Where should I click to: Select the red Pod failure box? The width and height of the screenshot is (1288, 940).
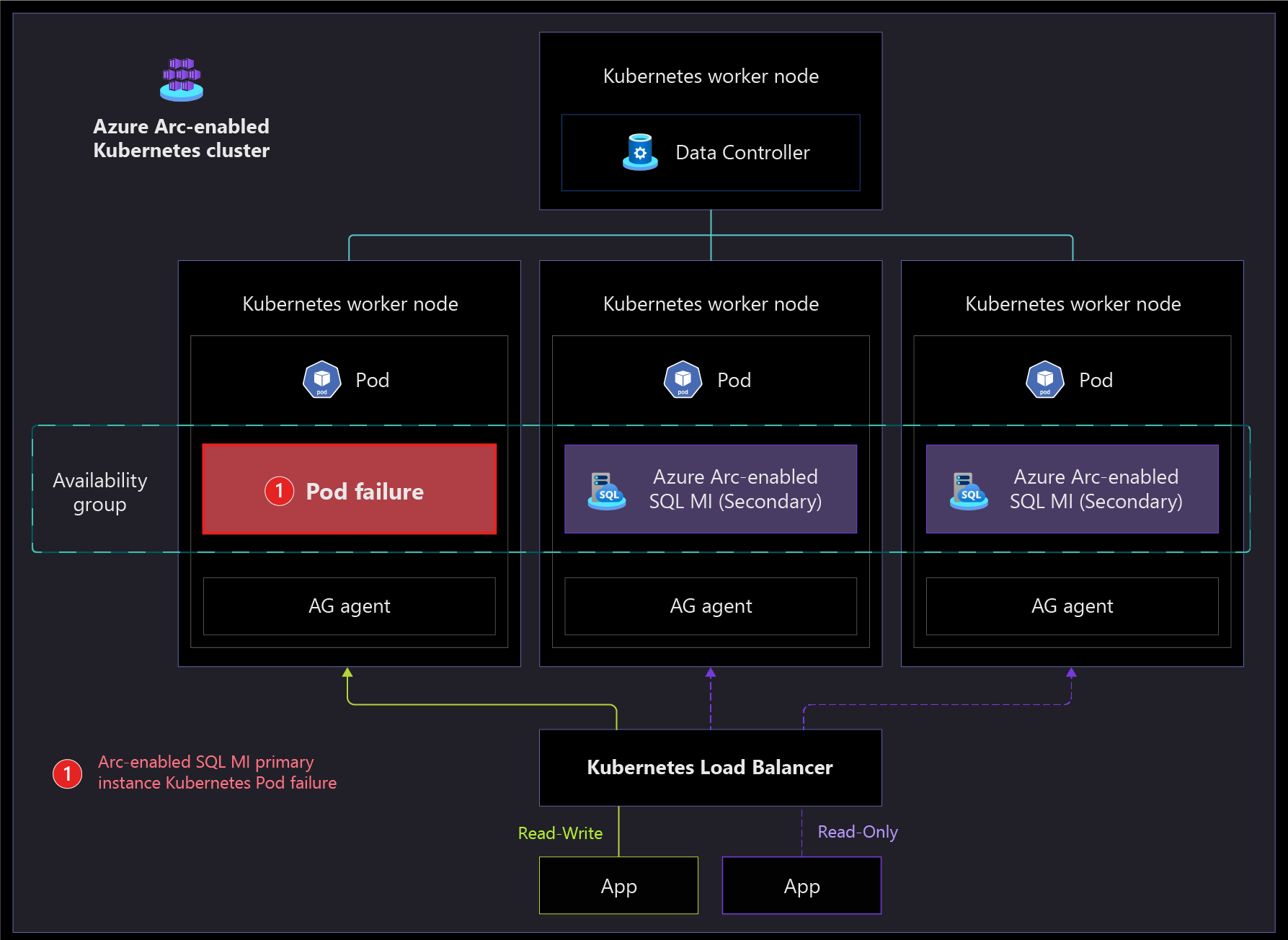pos(350,489)
